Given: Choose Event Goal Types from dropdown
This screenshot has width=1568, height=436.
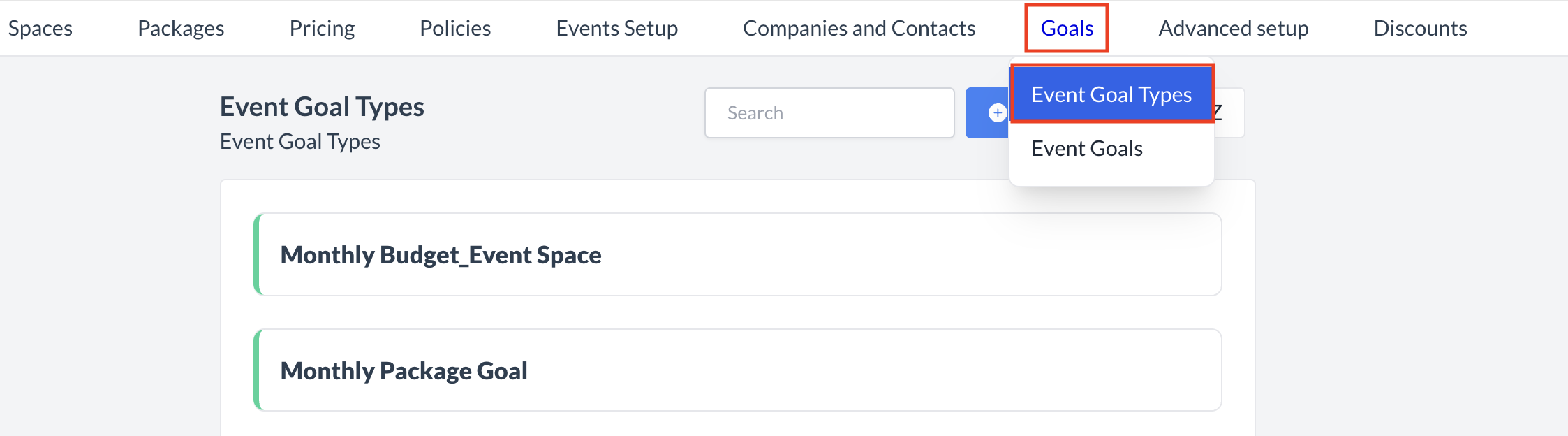Looking at the screenshot, I should (1111, 94).
